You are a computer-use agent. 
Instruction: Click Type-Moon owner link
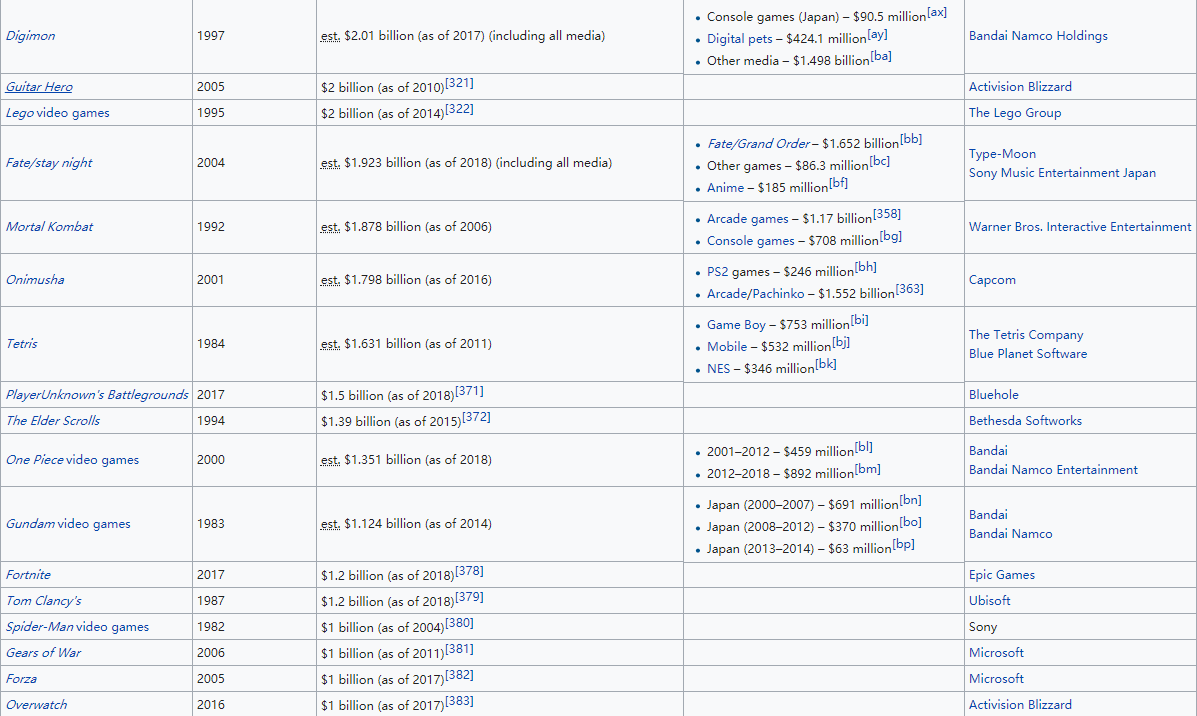pos(1002,154)
